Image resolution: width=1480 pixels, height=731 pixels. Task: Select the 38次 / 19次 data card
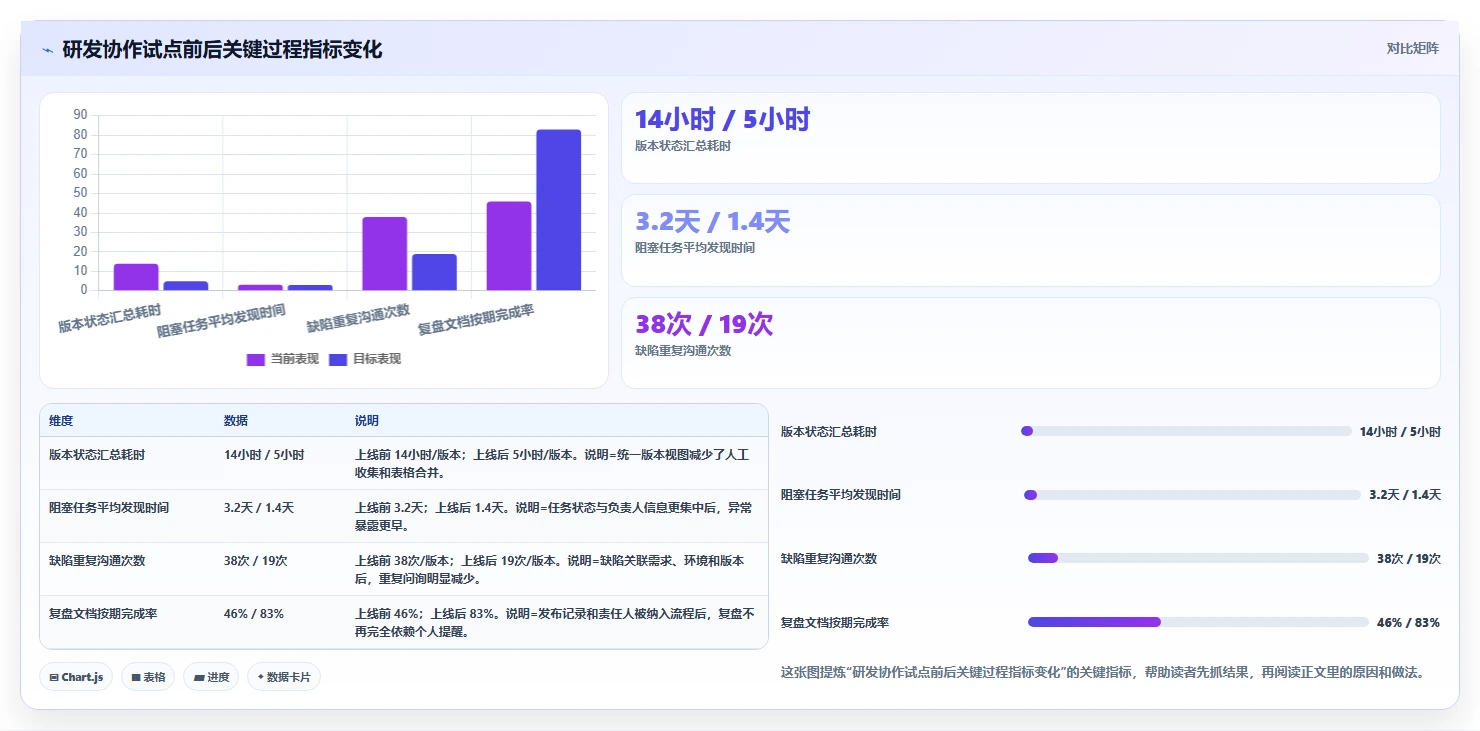[x=1031, y=343]
